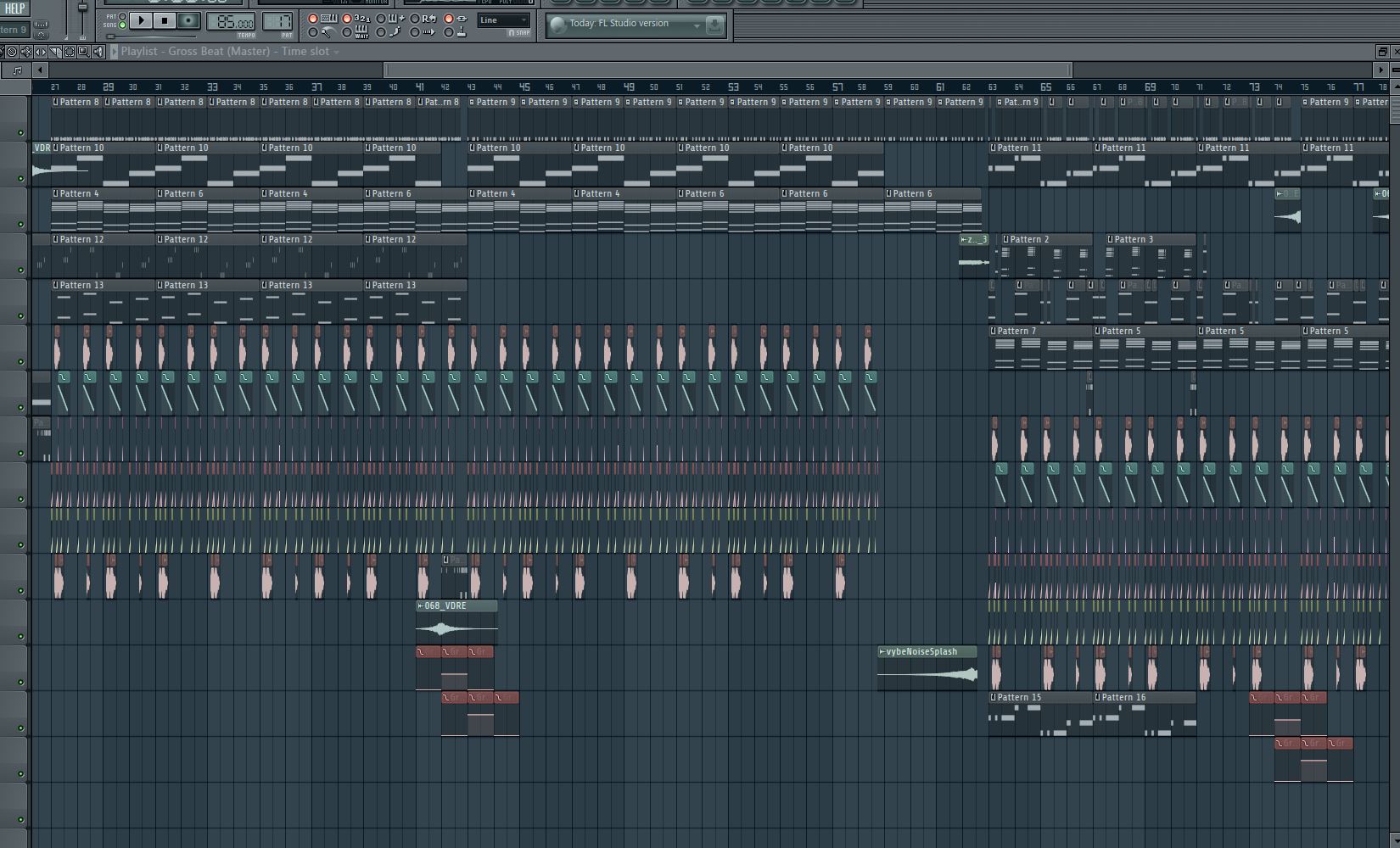Click bar 45 on the timeline ruler
This screenshot has height=848, width=1400.
point(524,87)
